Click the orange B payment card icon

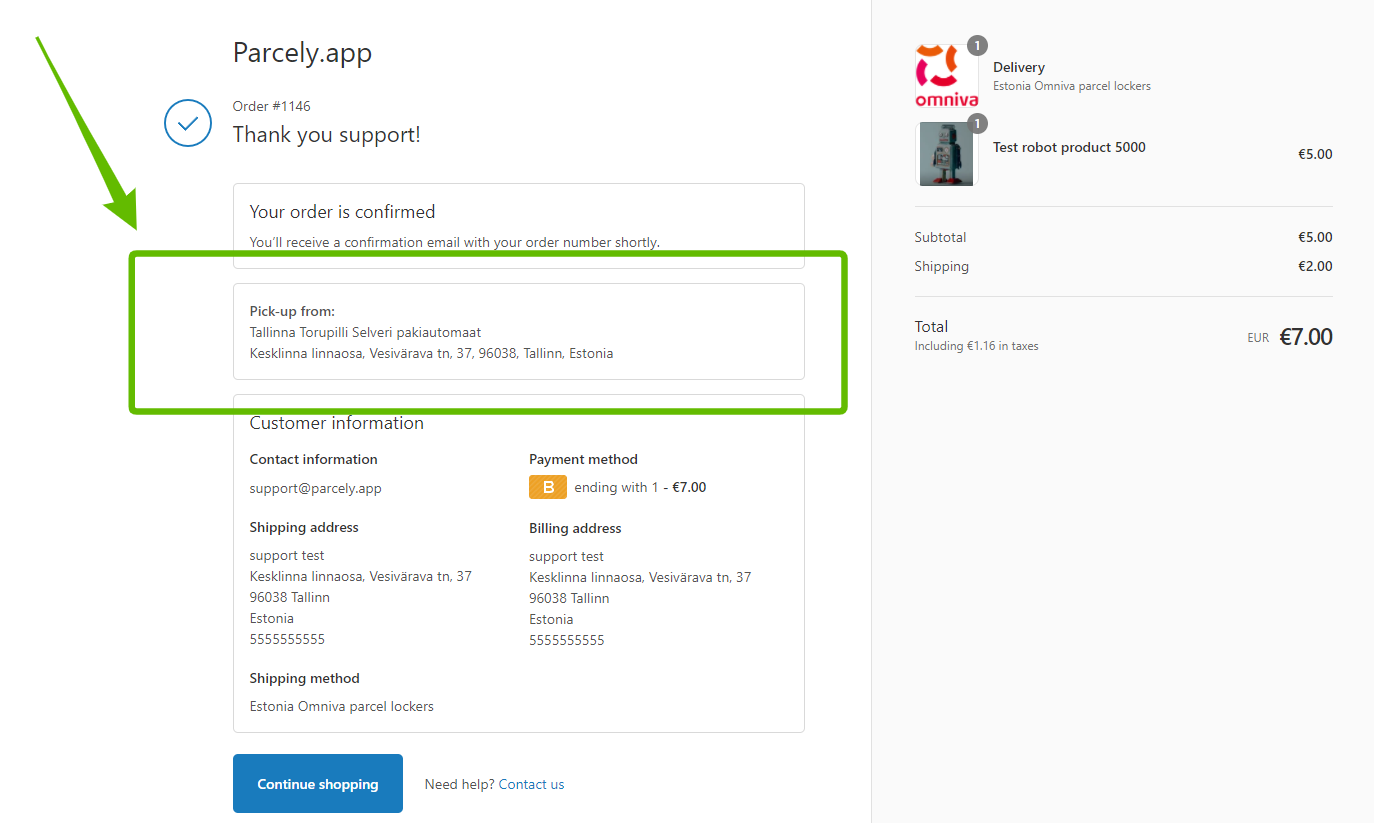pyautogui.click(x=548, y=487)
